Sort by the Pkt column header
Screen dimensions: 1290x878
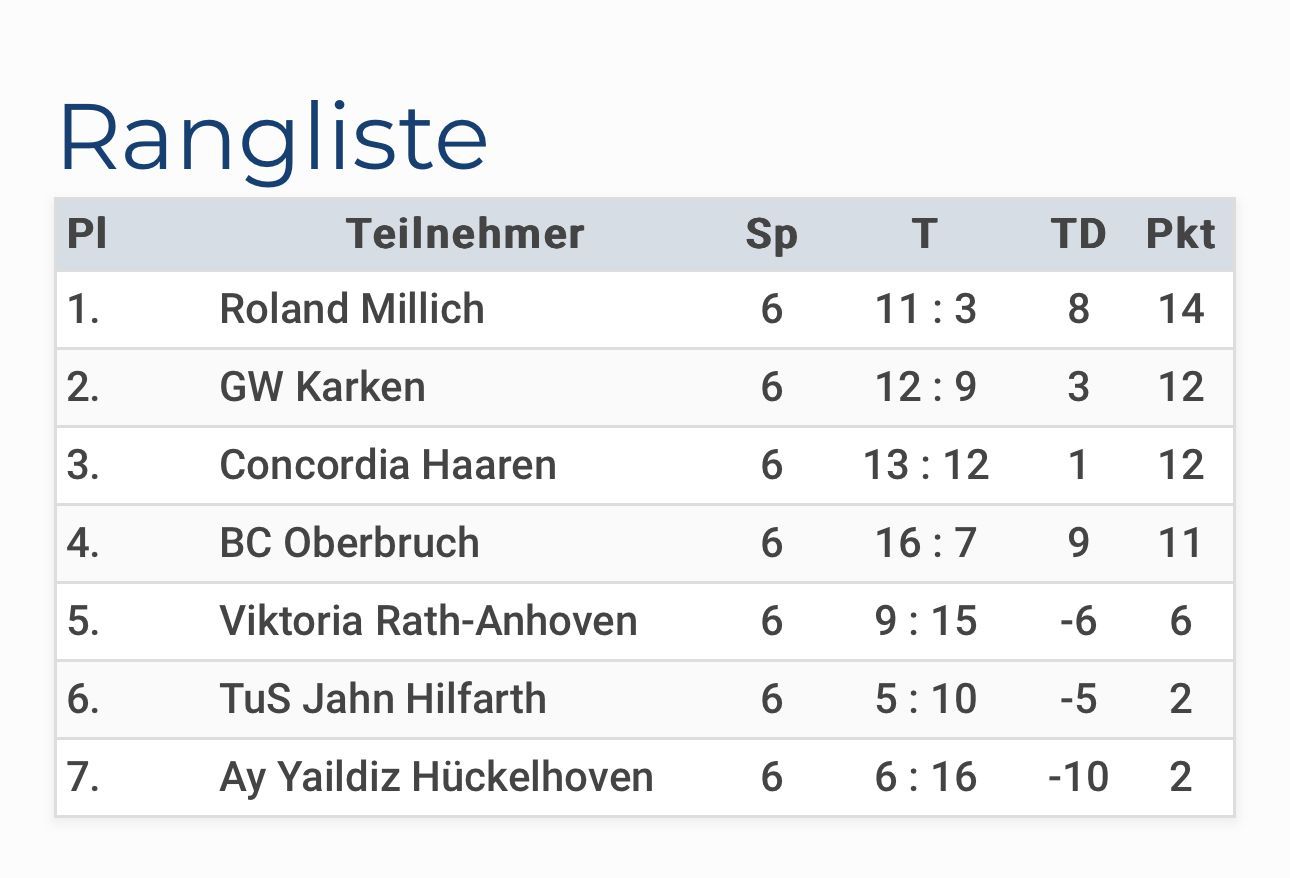click(x=1180, y=234)
